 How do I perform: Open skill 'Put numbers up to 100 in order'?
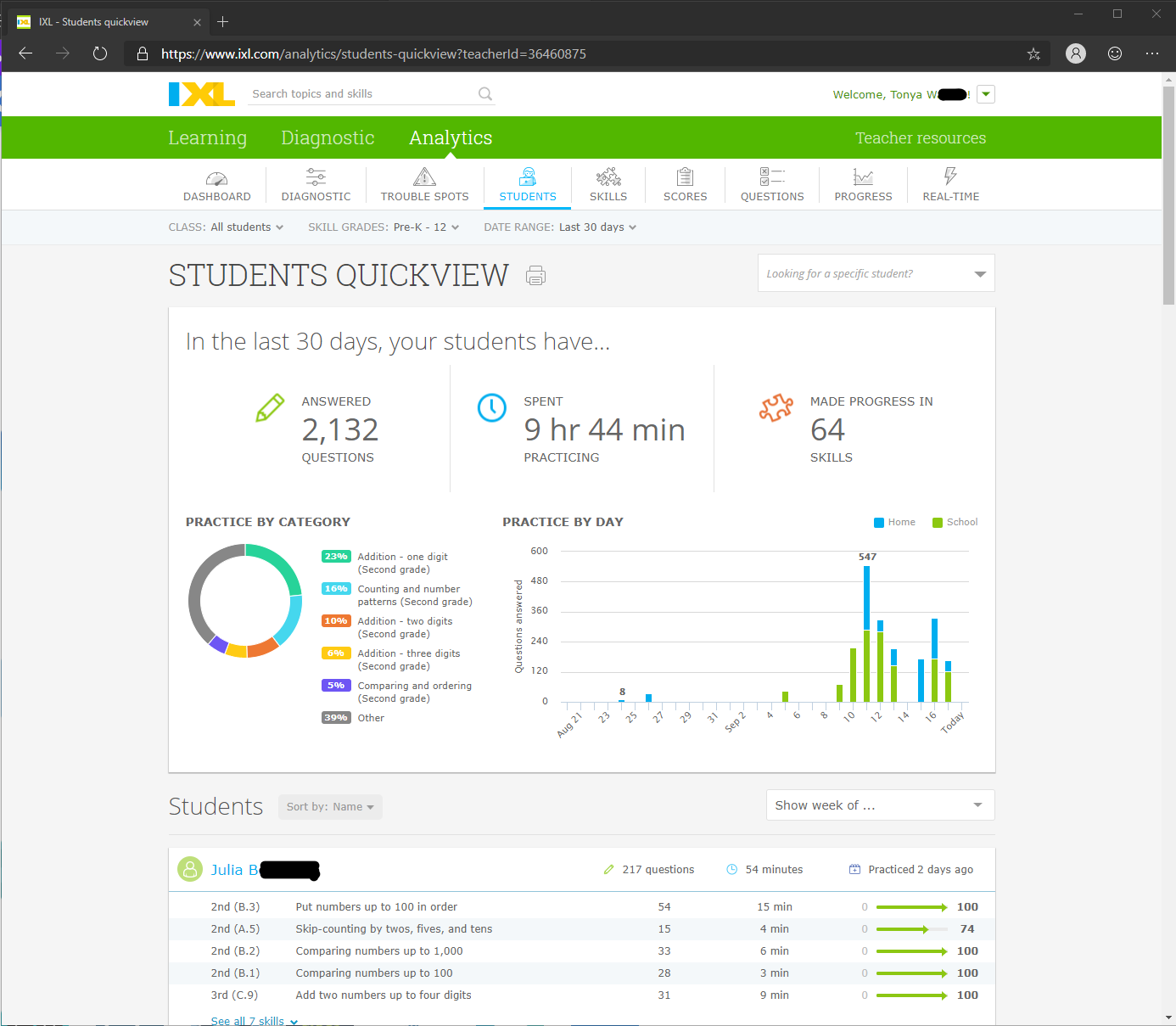[x=376, y=907]
